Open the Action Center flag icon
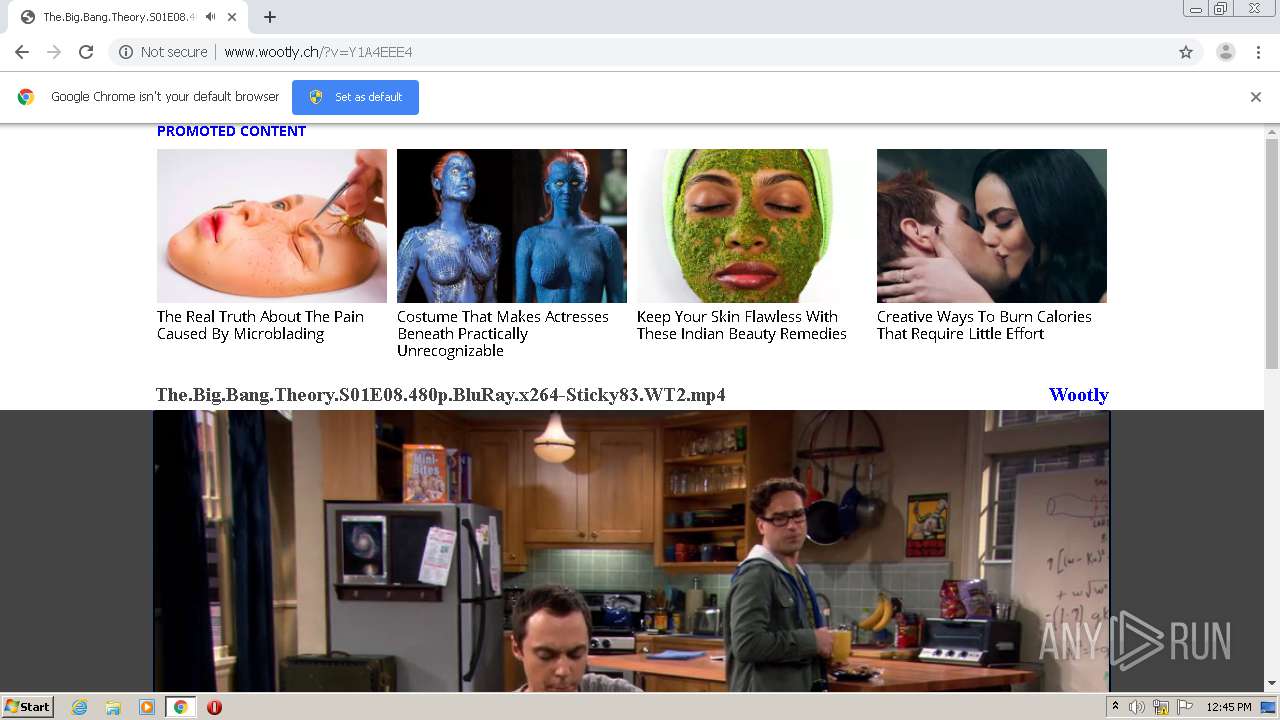1280x720 pixels. (1185, 707)
